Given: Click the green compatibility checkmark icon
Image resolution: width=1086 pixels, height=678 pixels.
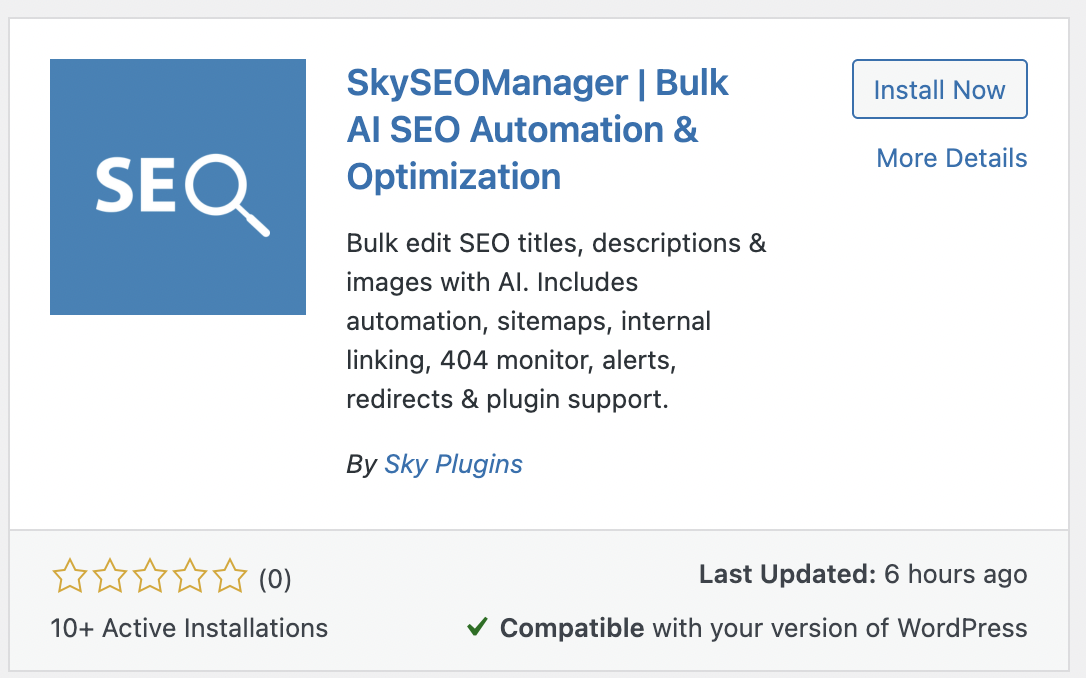Looking at the screenshot, I should point(477,627).
